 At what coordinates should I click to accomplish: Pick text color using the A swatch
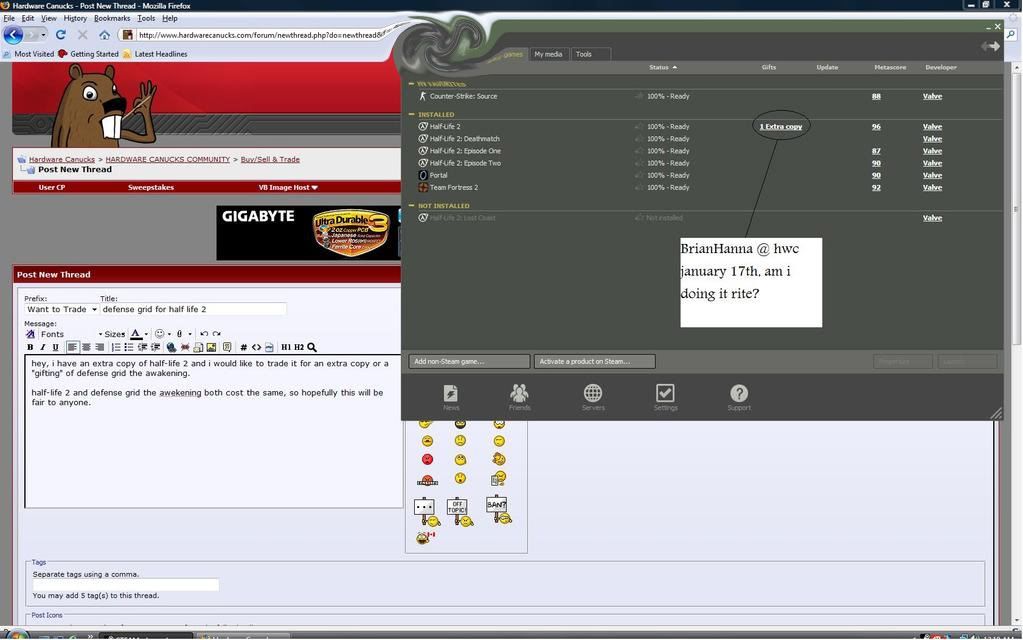[x=136, y=334]
